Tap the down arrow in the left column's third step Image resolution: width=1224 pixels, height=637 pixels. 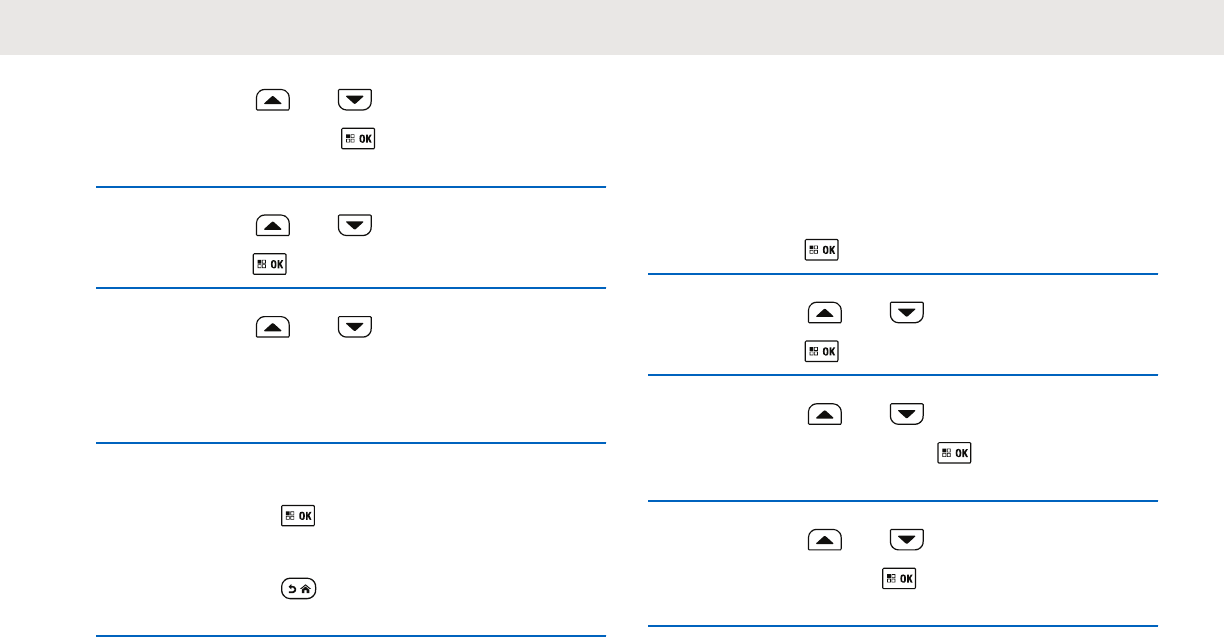tap(354, 326)
